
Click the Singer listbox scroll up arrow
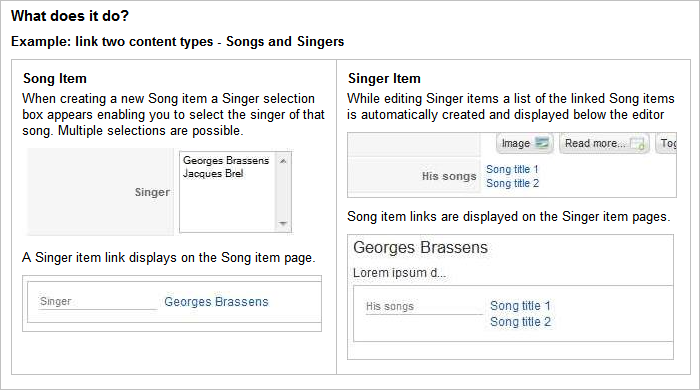point(283,161)
